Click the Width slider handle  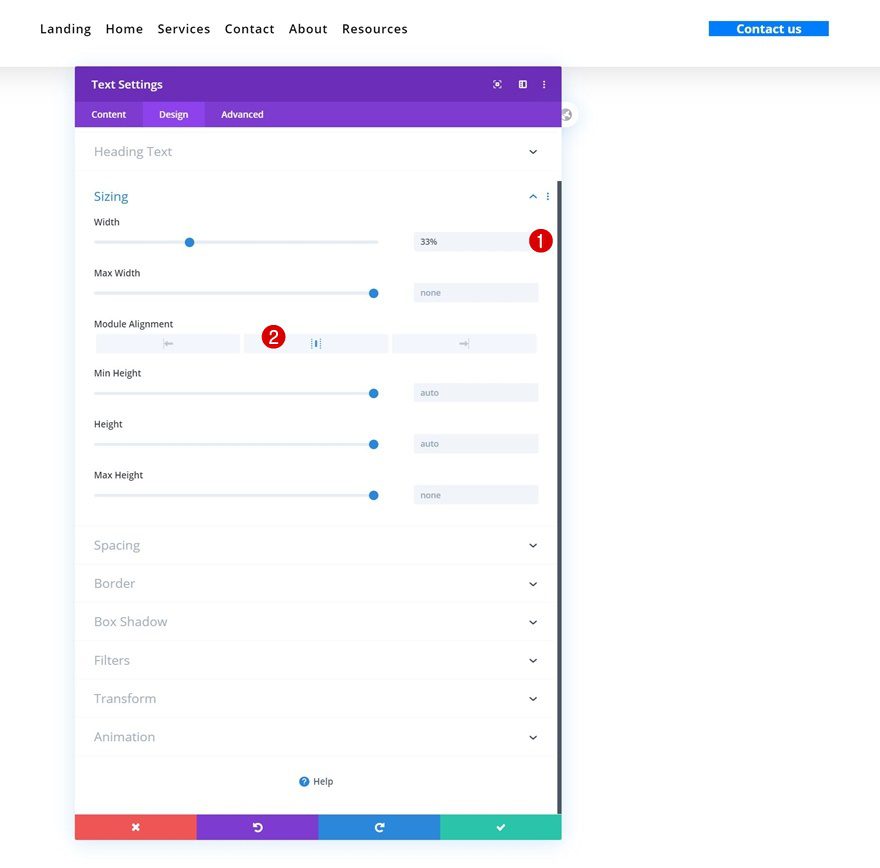click(x=187, y=242)
